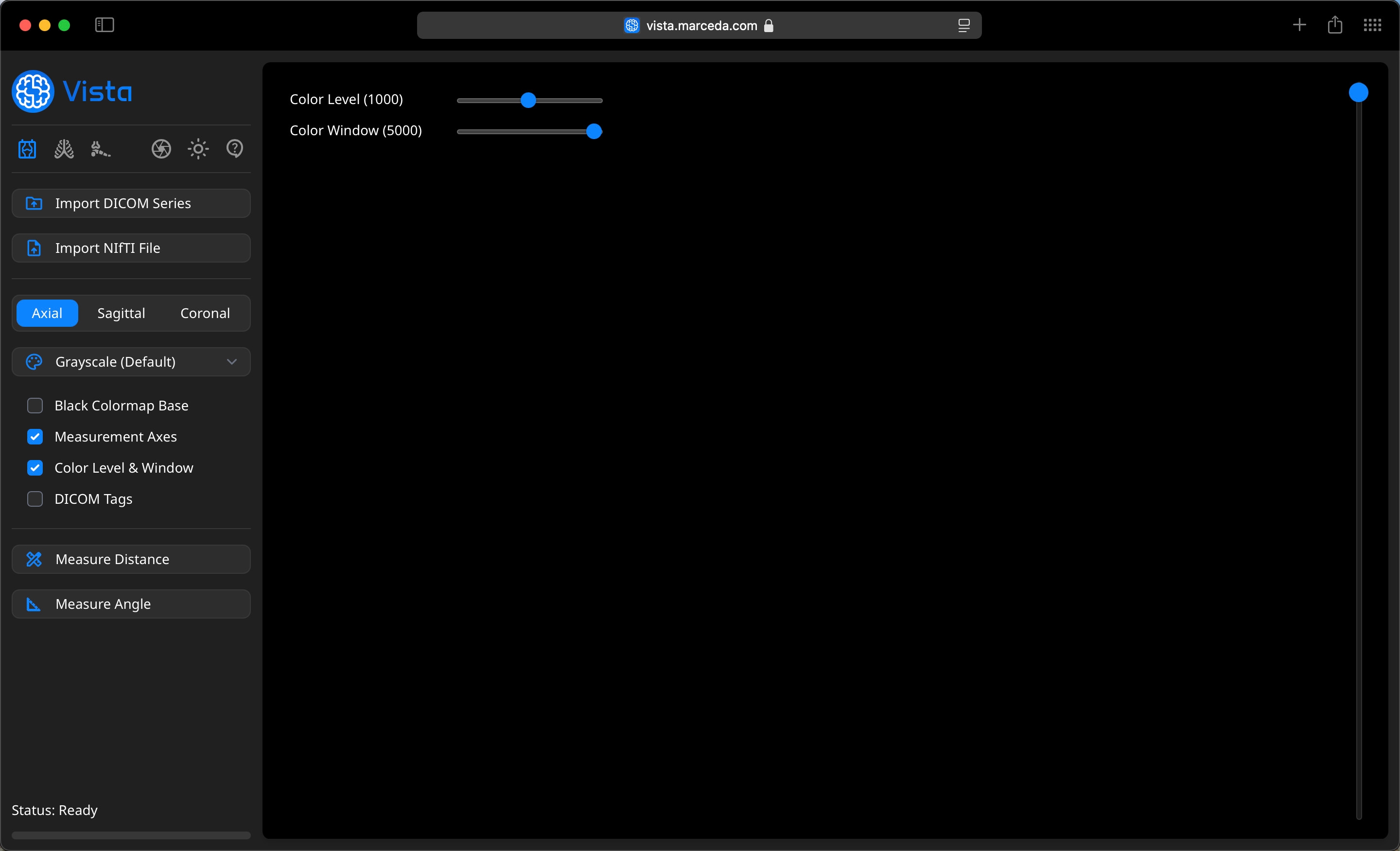Open the spine pelvis tool icon
The width and height of the screenshot is (1400, 851).
coord(101,149)
